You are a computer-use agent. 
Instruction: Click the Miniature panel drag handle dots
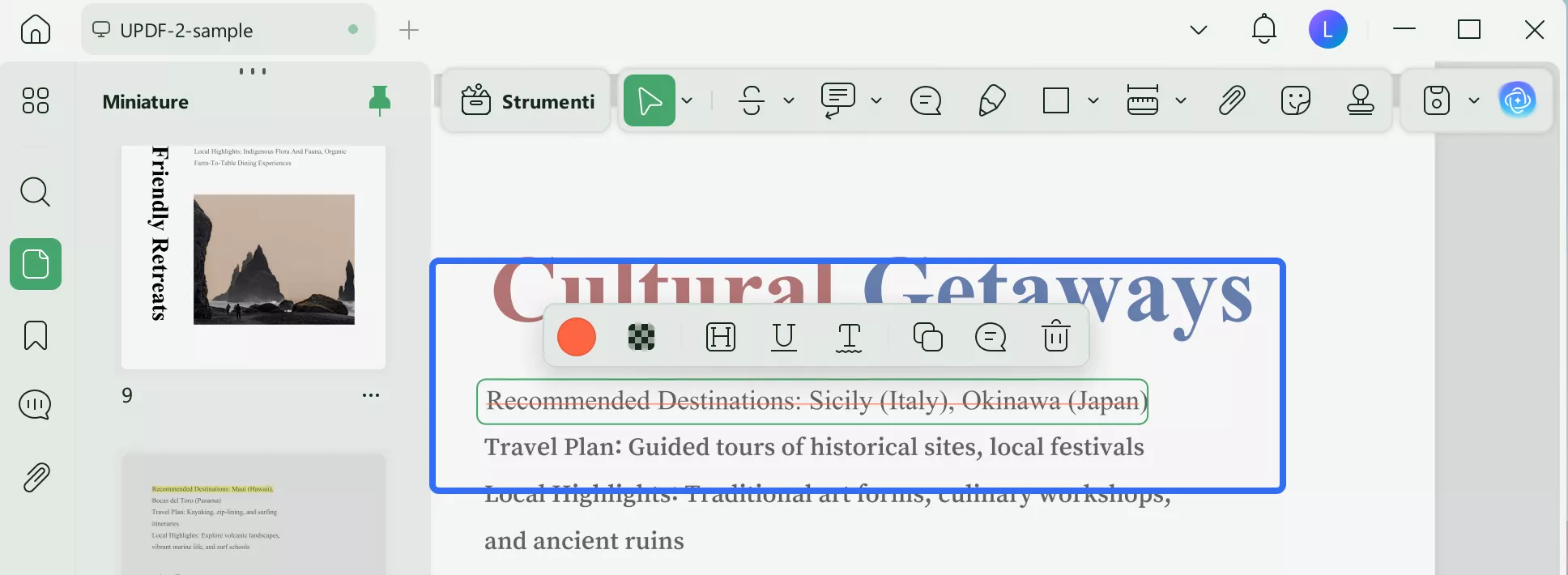pyautogui.click(x=253, y=71)
